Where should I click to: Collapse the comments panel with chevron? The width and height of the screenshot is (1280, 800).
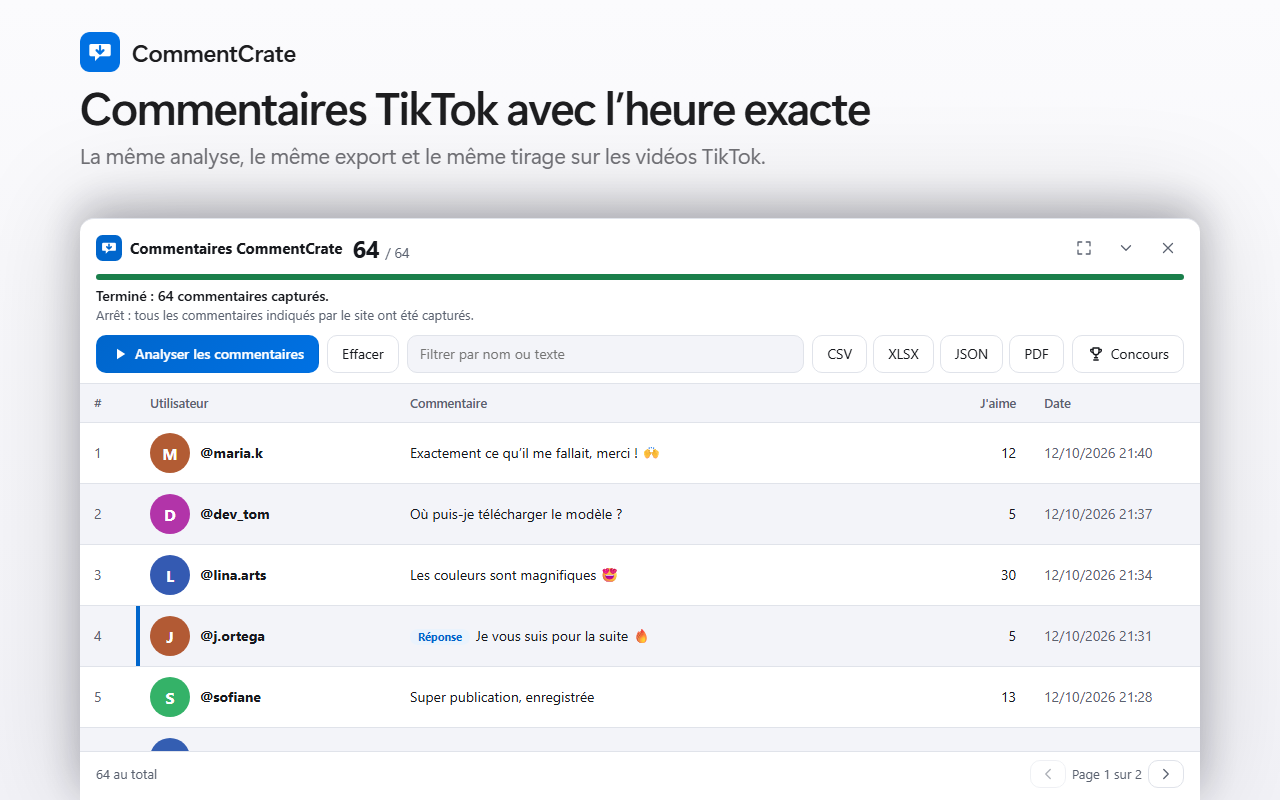click(1126, 248)
